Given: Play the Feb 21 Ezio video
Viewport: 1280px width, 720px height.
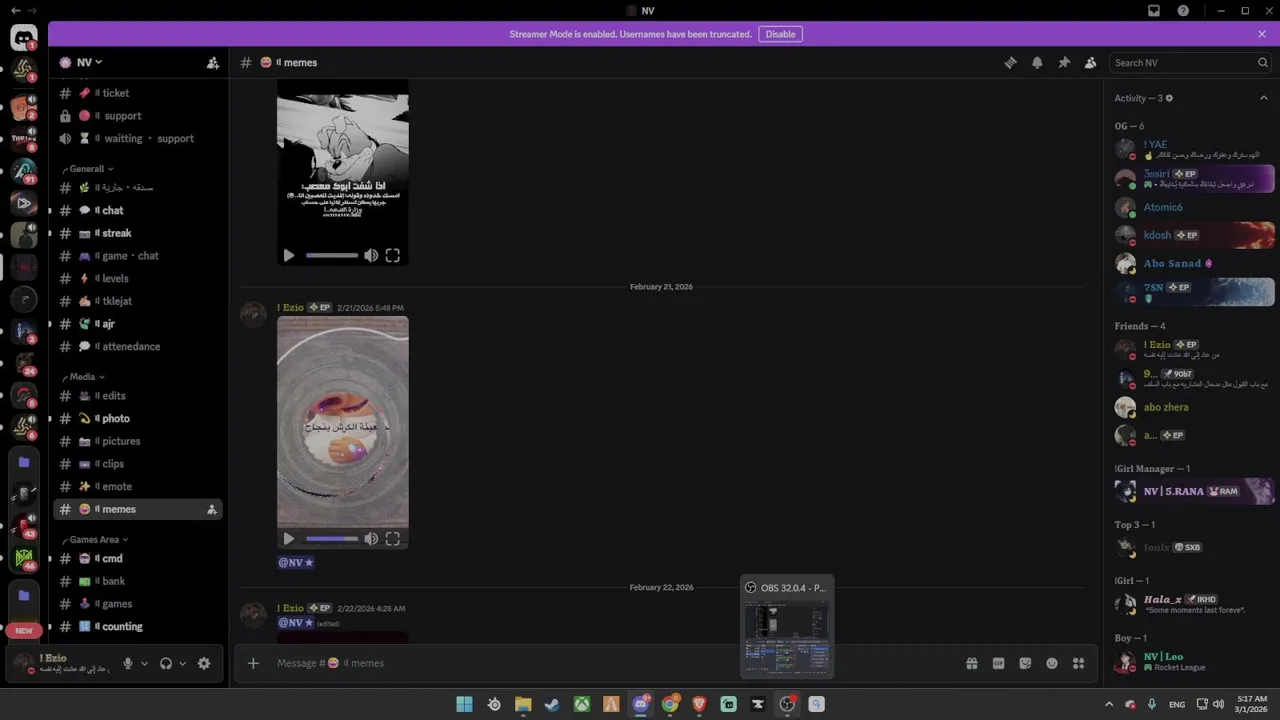Looking at the screenshot, I should pyautogui.click(x=289, y=539).
